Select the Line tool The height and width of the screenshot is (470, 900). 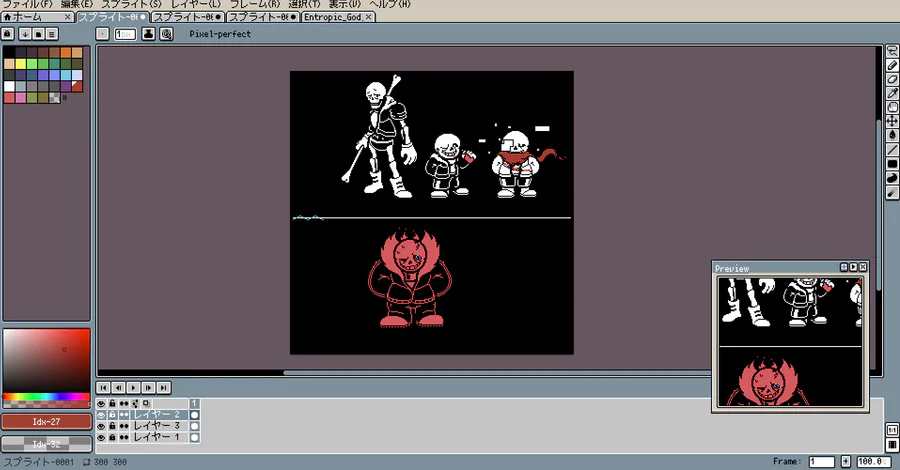(892, 149)
